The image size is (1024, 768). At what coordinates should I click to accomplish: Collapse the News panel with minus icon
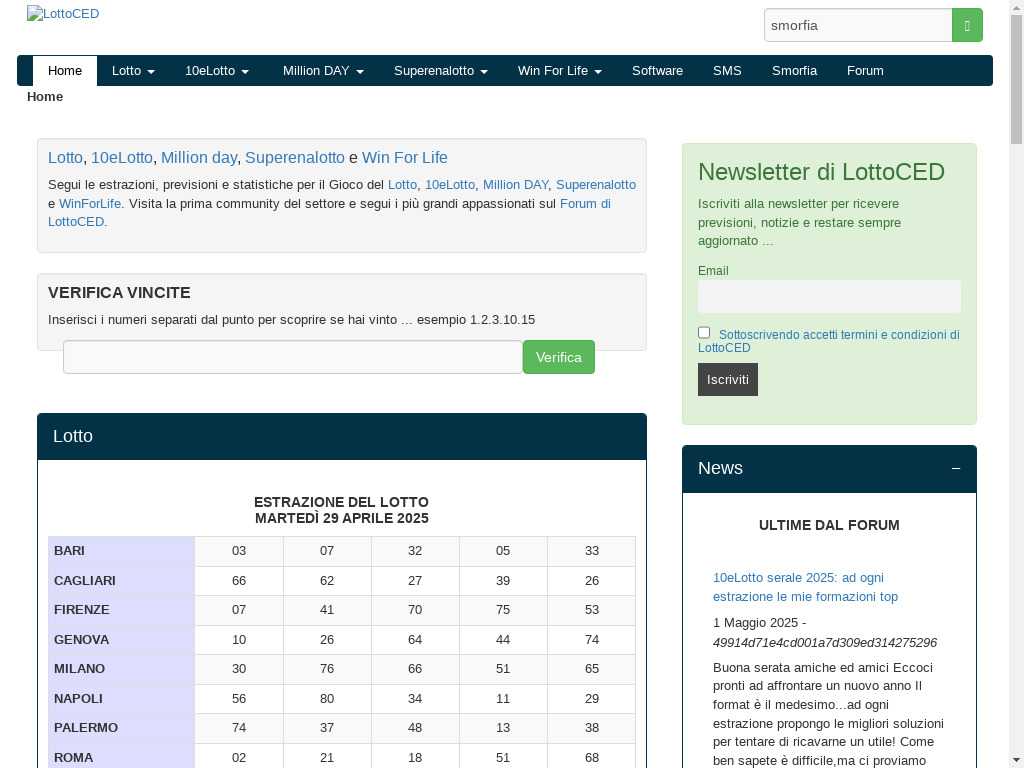tap(956, 468)
